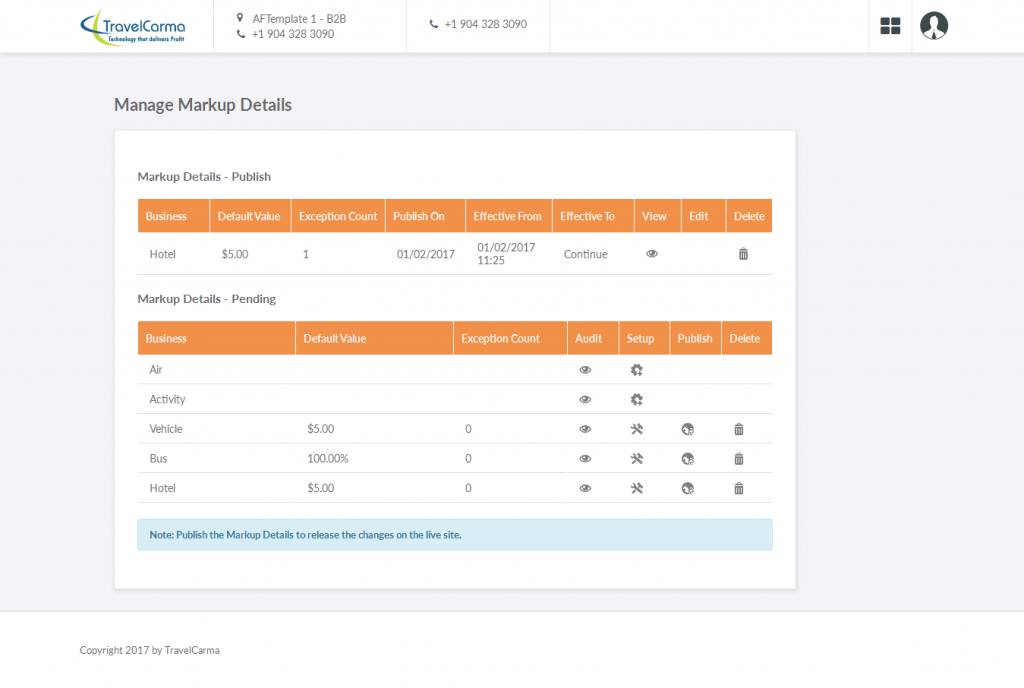Open Setup tools for the pending Hotel markup
Screen dimensions: 1024x688
637,488
